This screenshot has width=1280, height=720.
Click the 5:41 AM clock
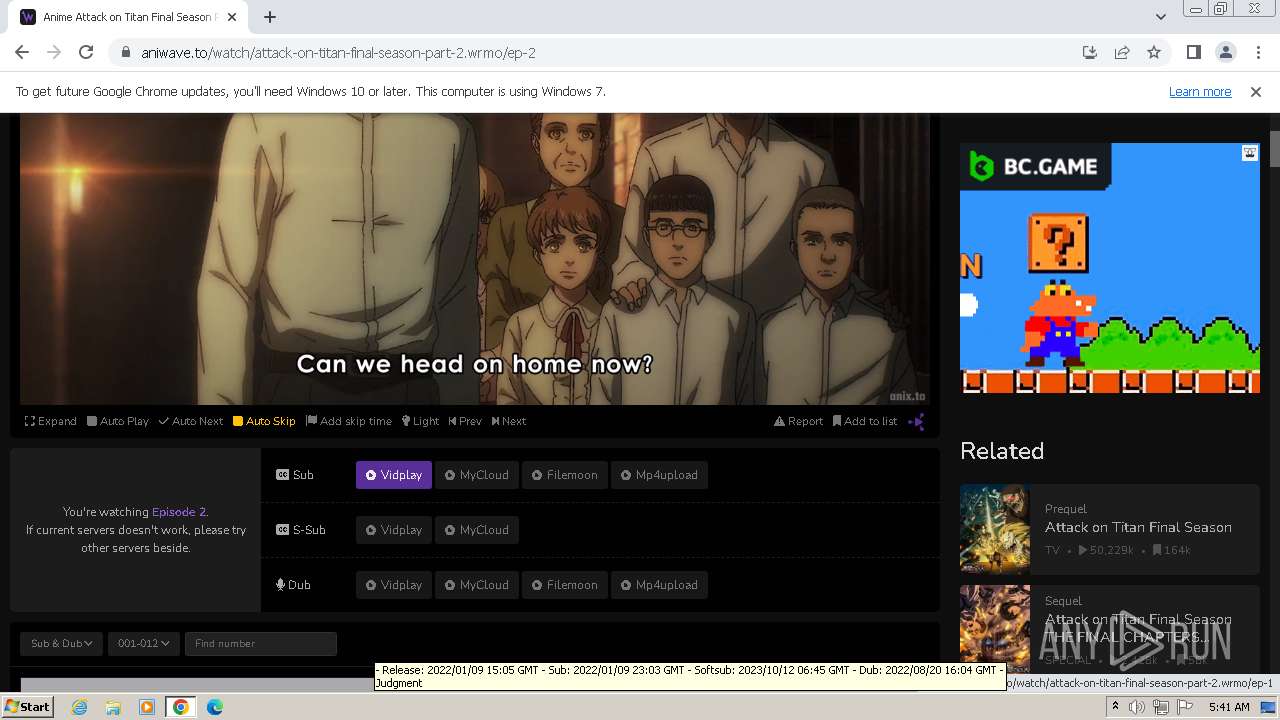tap(1229, 707)
